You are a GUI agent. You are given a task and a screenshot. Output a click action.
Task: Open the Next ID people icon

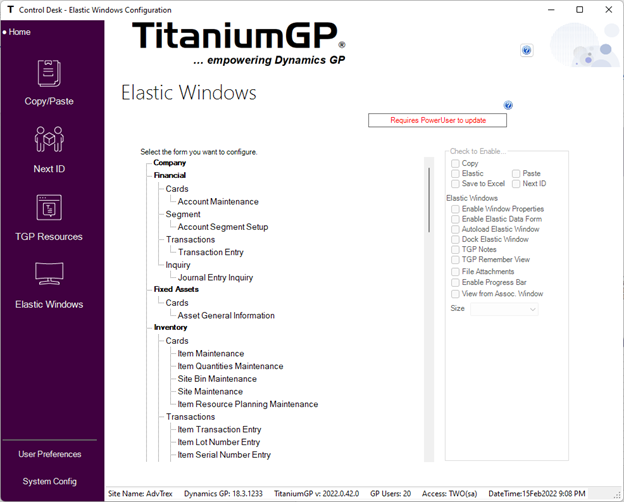tap(49, 139)
